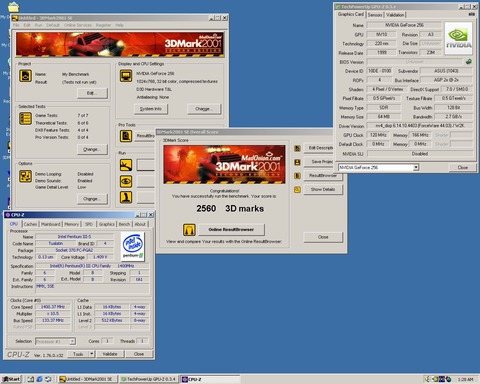This screenshot has height=384, width=480.
Task: Click the Close button in GPU-Z
Action: click(462, 167)
